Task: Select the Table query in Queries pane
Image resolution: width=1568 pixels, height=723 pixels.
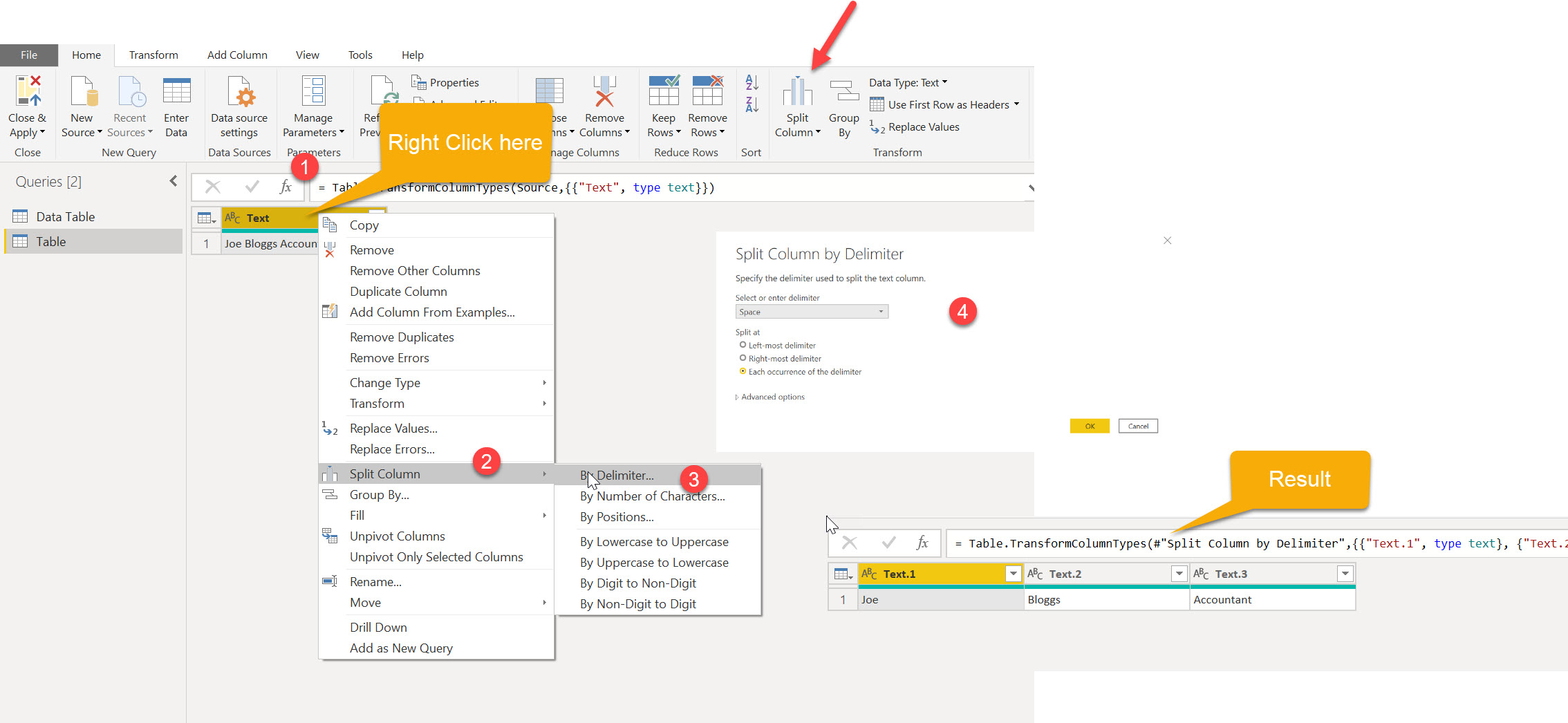Action: click(93, 241)
